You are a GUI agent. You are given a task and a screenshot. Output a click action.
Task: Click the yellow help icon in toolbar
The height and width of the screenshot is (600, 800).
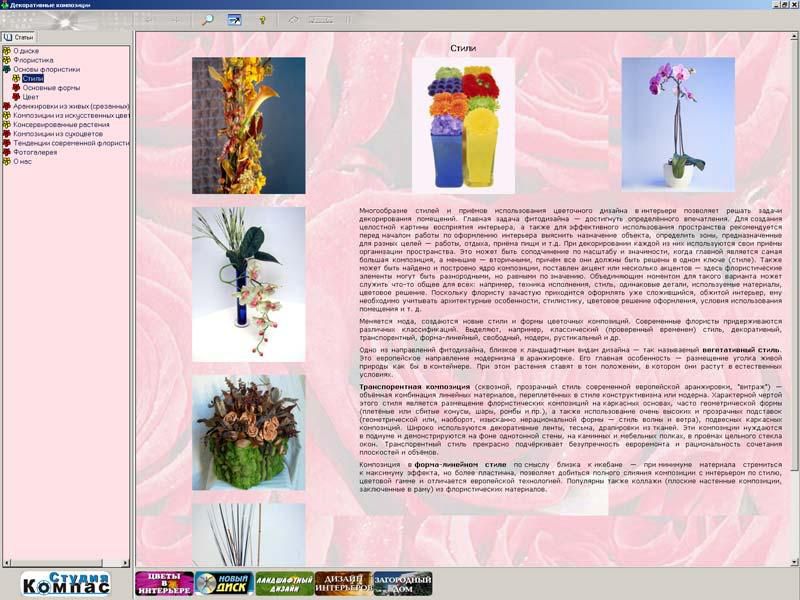tap(263, 19)
